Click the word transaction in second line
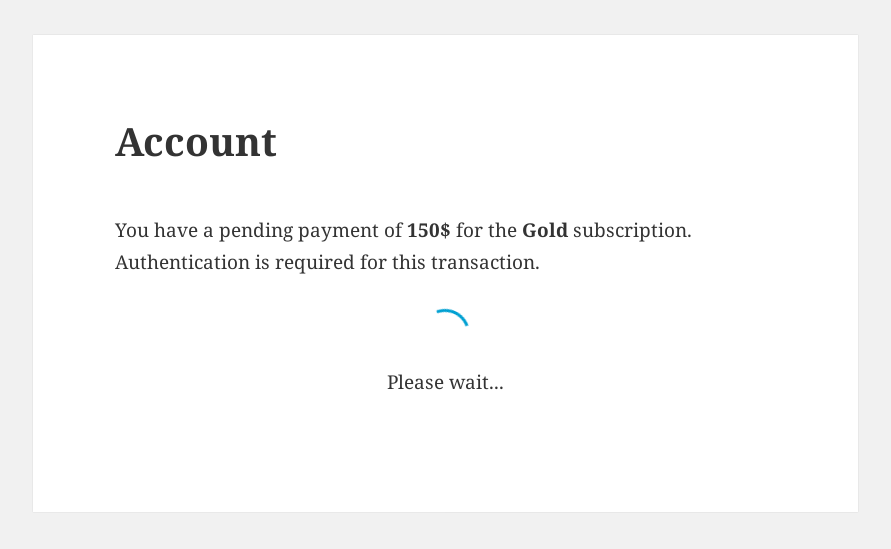Screen dimensions: 891x549 point(485,263)
